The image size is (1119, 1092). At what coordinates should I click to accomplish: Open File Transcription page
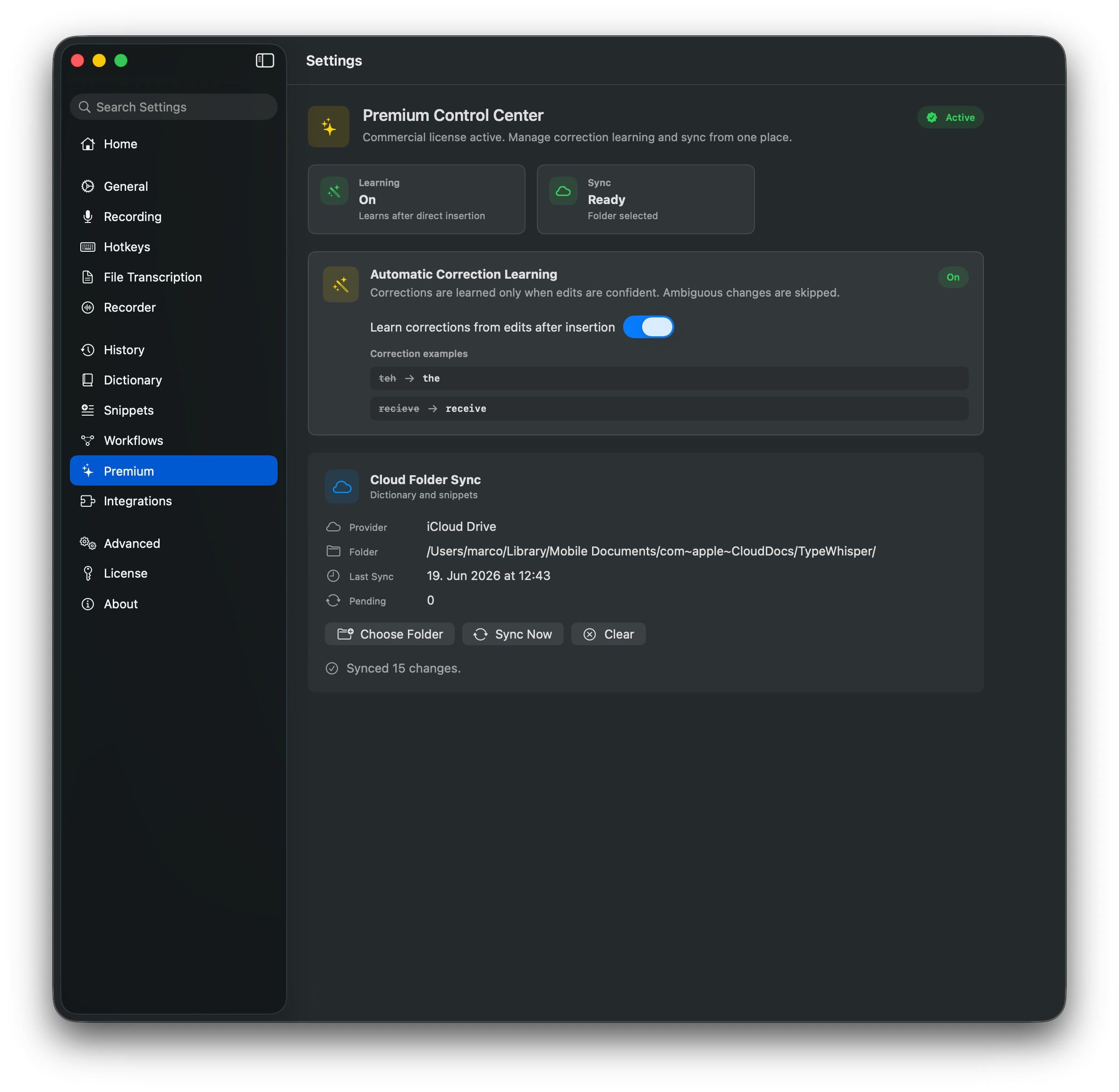(174, 277)
